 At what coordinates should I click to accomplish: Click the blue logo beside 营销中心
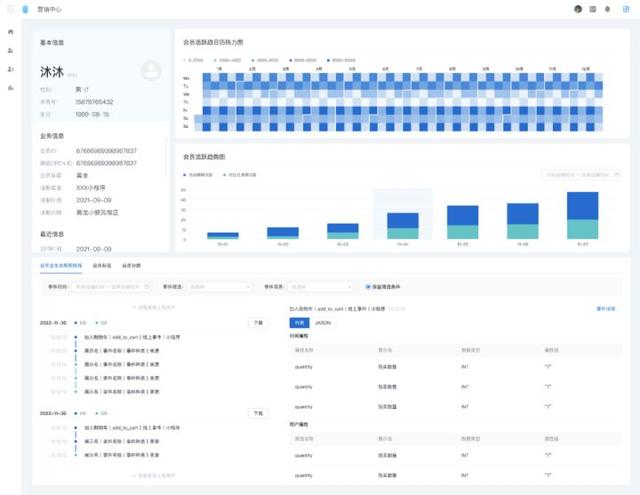(x=25, y=9)
